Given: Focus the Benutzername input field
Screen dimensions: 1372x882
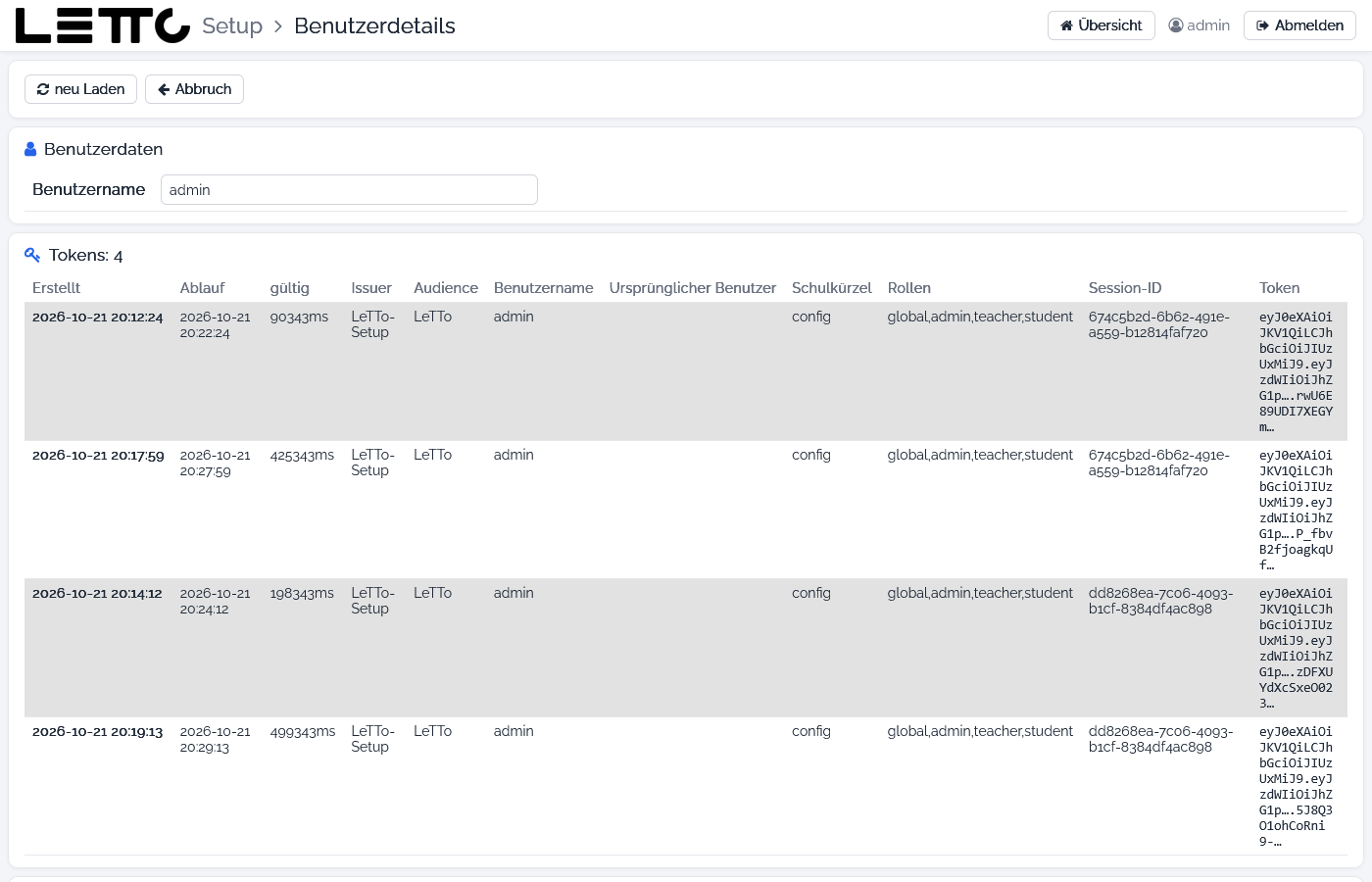Looking at the screenshot, I should pyautogui.click(x=349, y=190).
